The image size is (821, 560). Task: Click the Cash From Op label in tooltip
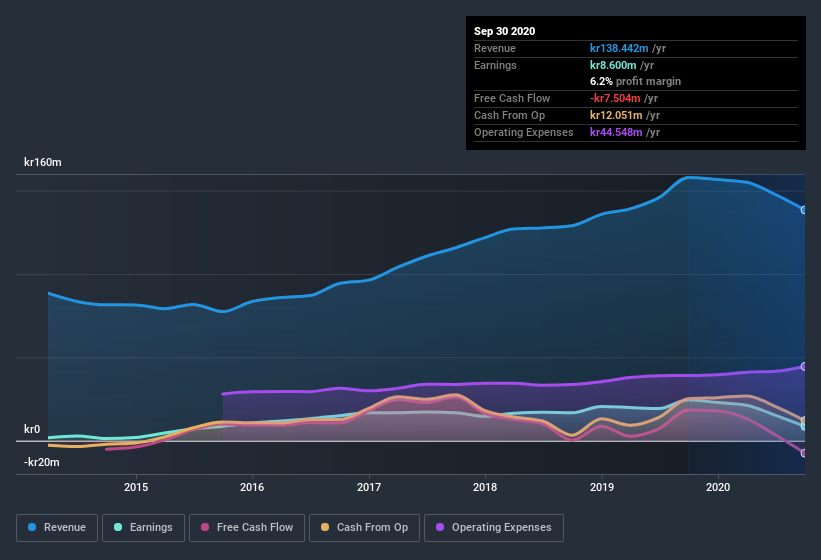[x=509, y=115]
